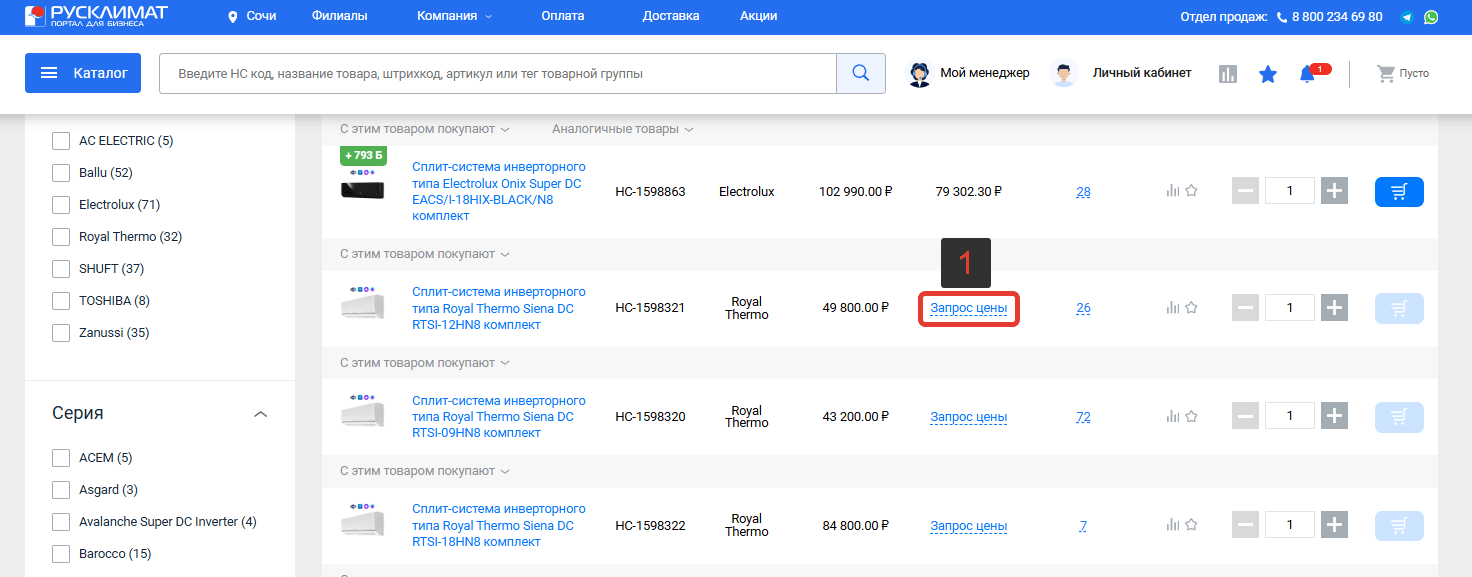The image size is (1472, 577).
Task: Click the Сочи location pin
Action: click(x=233, y=17)
